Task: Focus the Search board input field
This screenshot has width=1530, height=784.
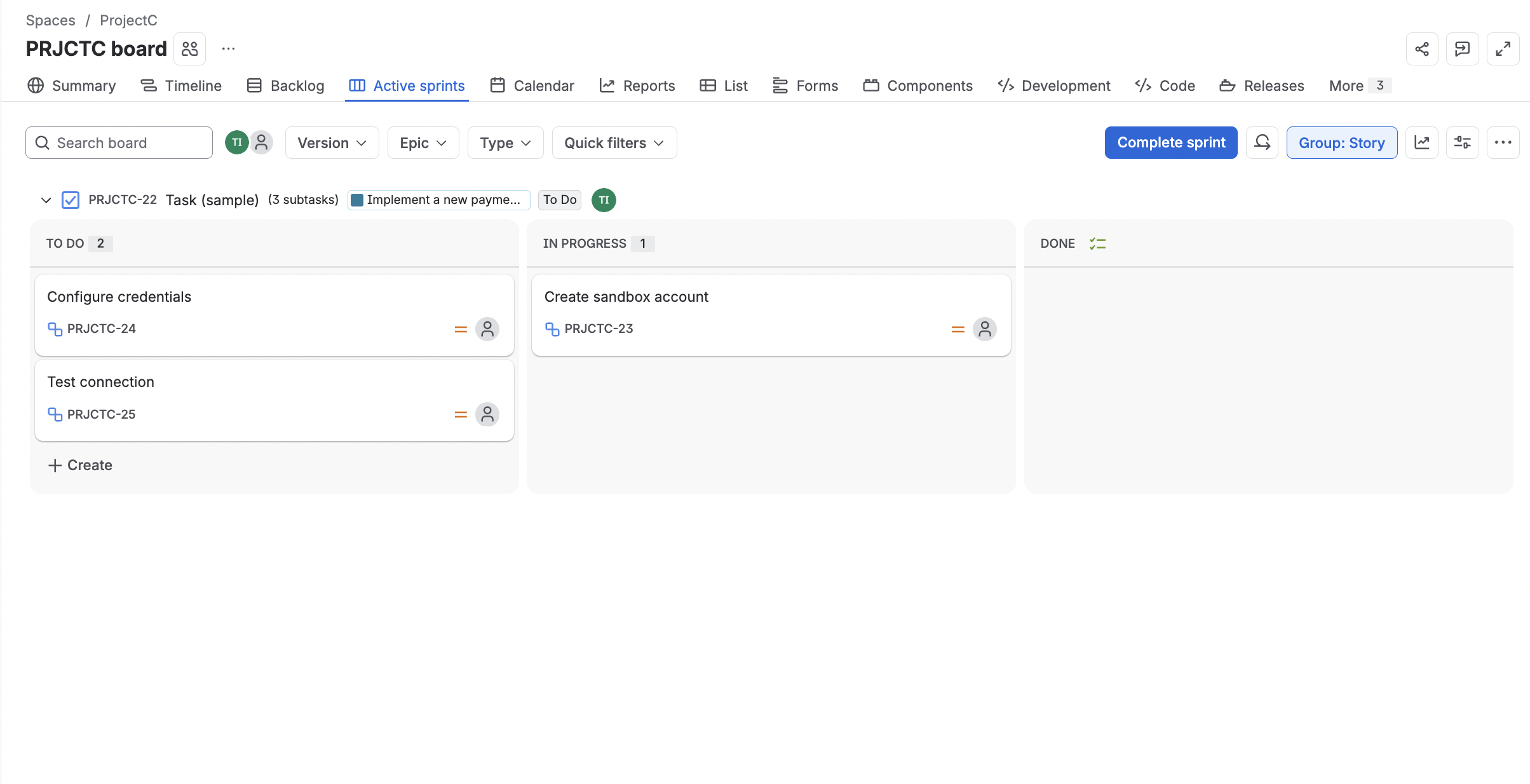Action: pyautogui.click(x=119, y=142)
